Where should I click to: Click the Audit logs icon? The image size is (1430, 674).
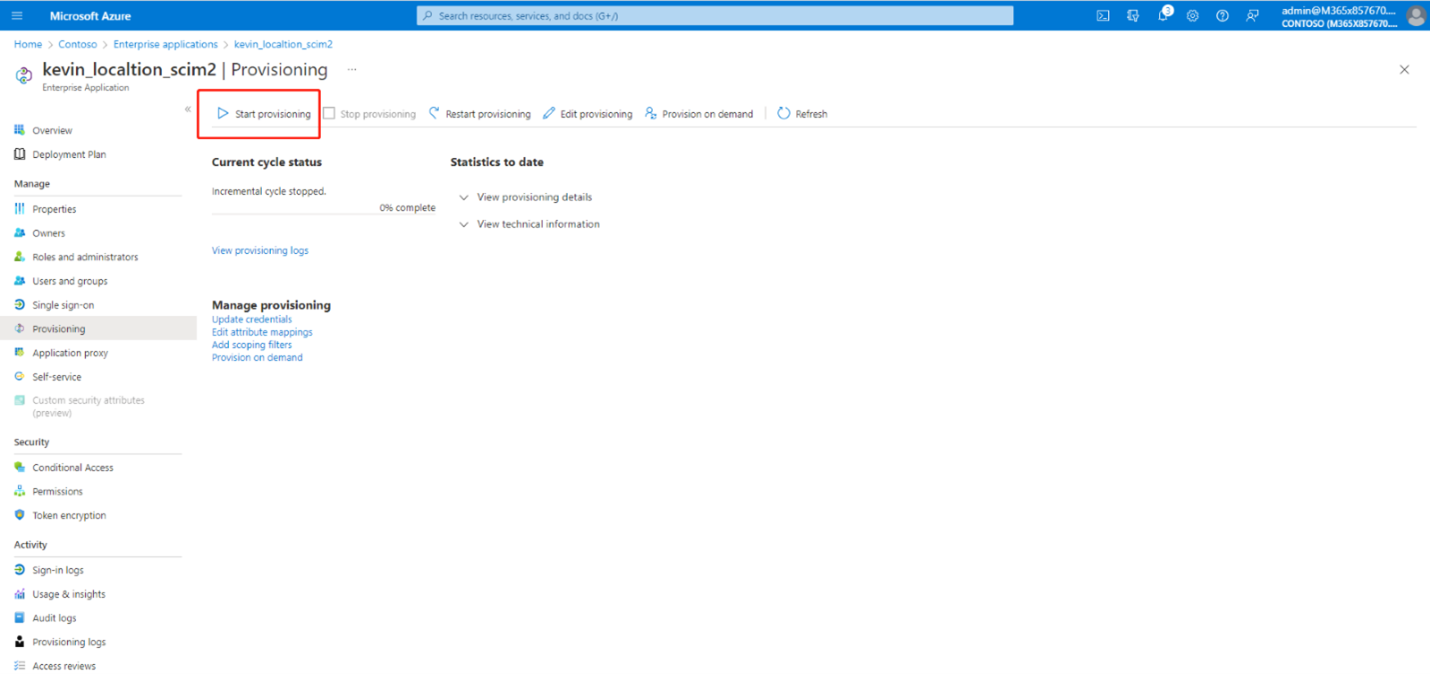pyautogui.click(x=20, y=618)
